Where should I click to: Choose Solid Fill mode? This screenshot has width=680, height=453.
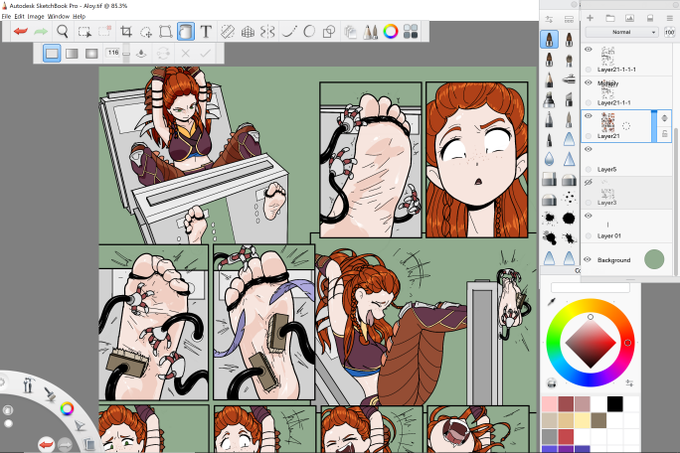[x=52, y=53]
